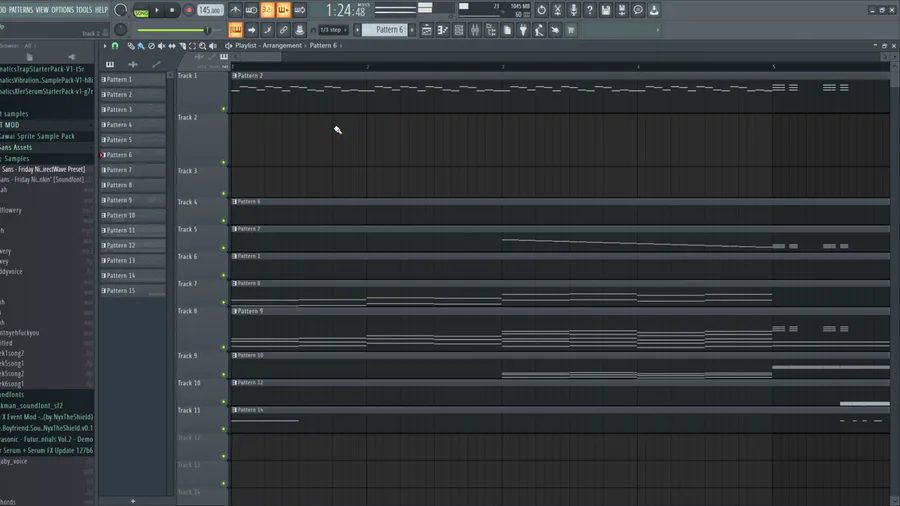Toggle the metronome icon
This screenshot has height=506, width=900.
point(235,10)
